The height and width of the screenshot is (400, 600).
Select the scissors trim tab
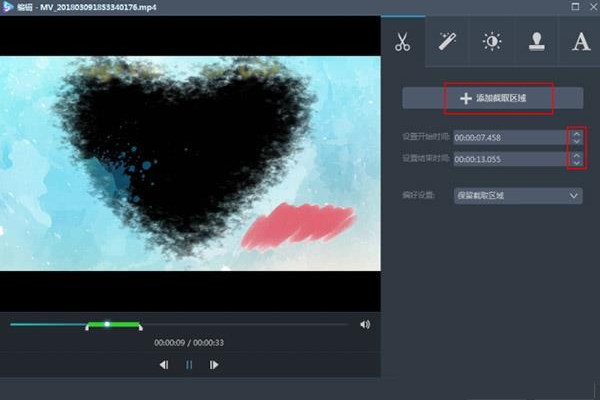tap(402, 42)
